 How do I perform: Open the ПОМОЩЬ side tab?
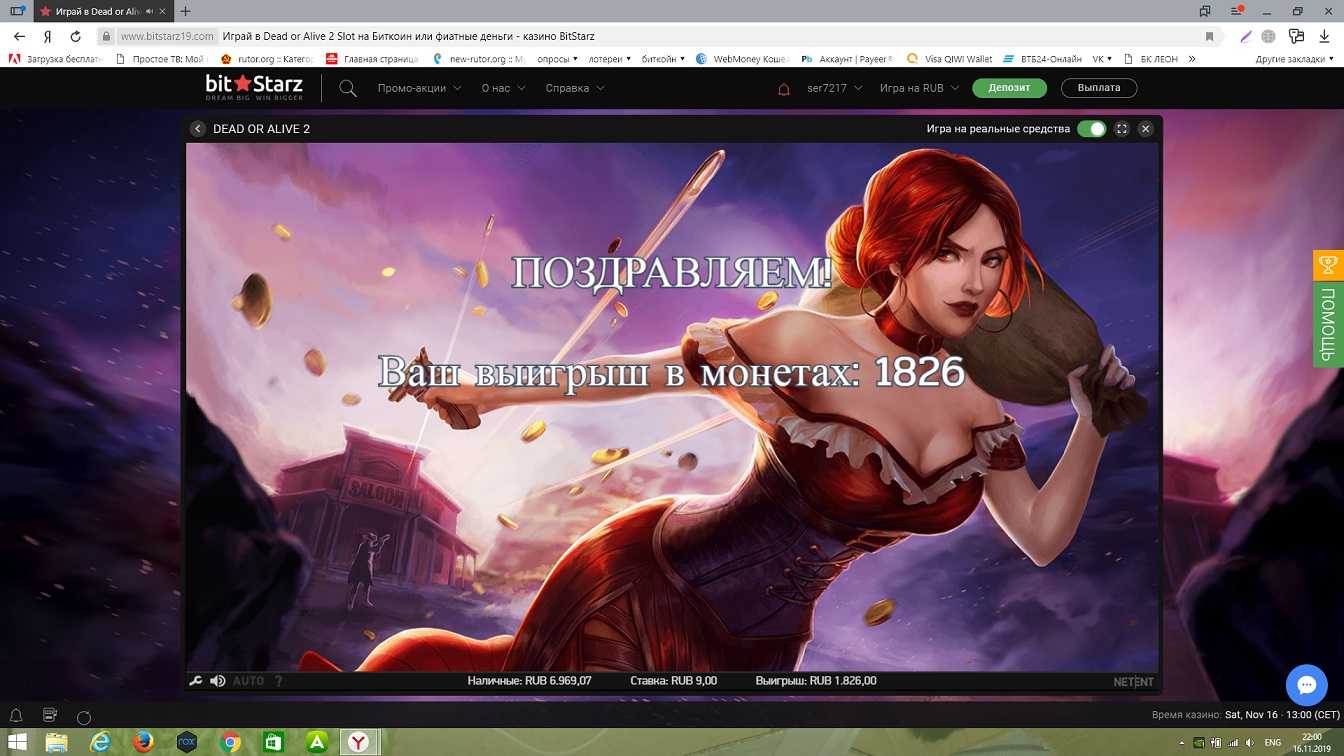click(x=1328, y=324)
